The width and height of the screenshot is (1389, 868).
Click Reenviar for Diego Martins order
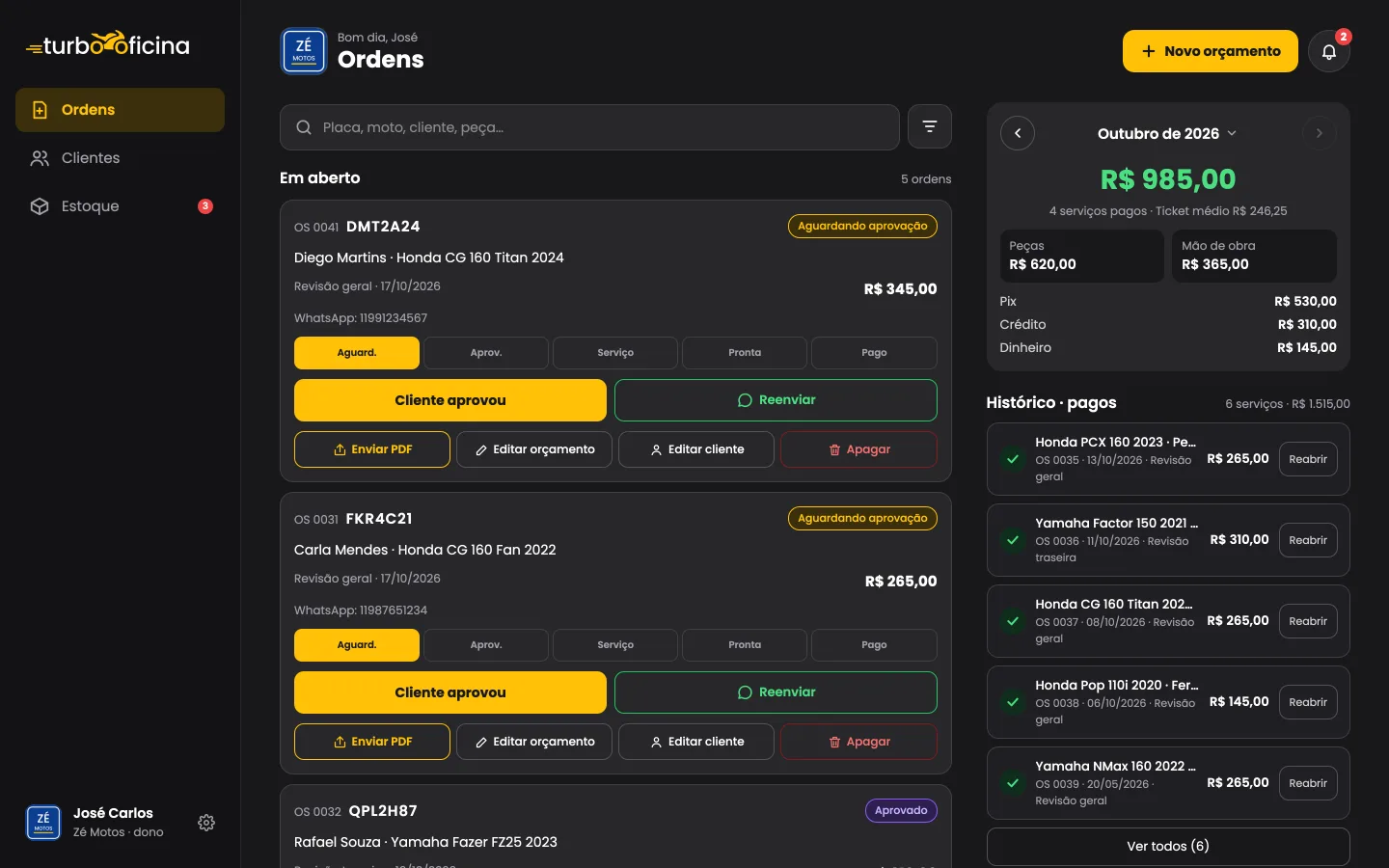[776, 400]
